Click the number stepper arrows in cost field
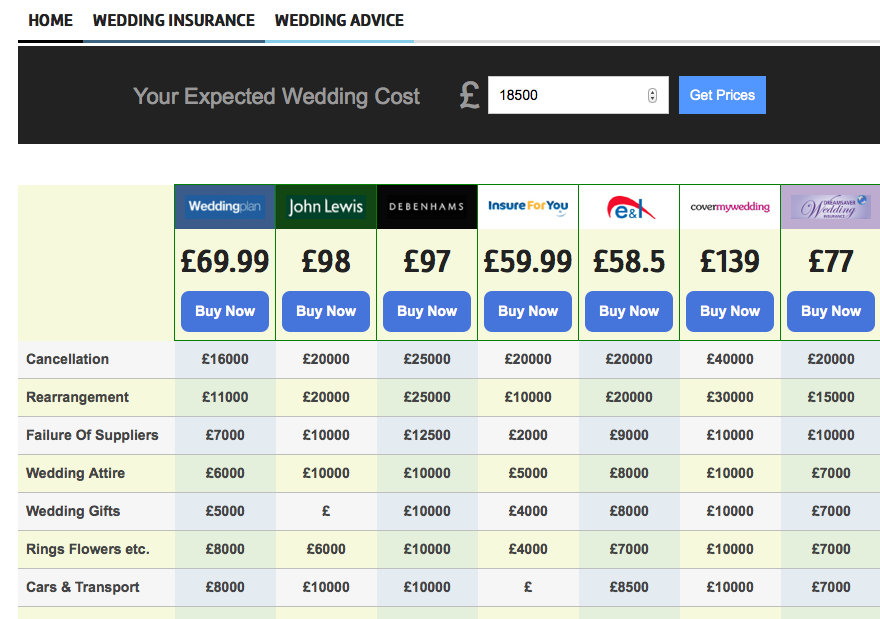The width and height of the screenshot is (880, 619). click(x=652, y=95)
